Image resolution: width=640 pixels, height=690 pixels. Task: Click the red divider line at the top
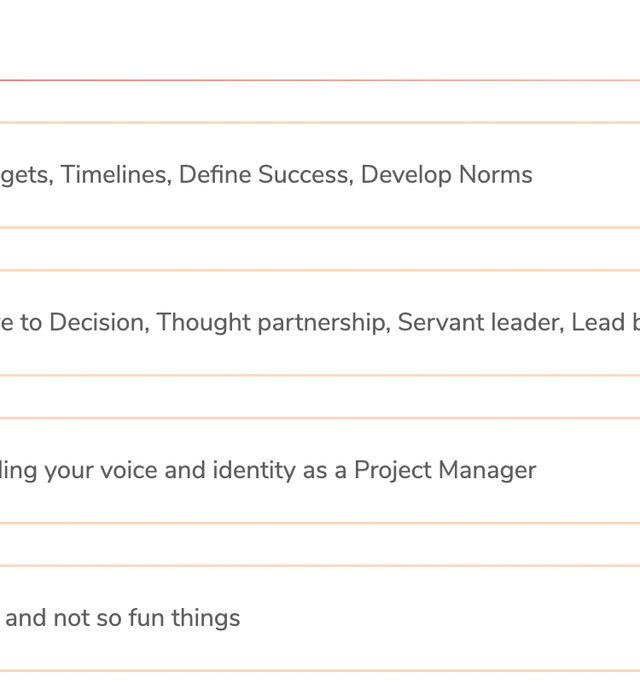pos(320,80)
